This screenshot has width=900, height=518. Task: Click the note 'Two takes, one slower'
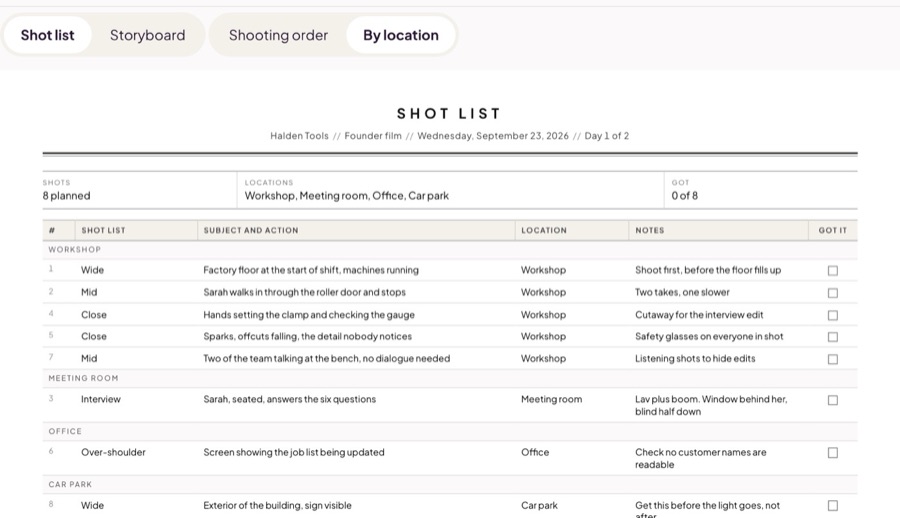682,292
